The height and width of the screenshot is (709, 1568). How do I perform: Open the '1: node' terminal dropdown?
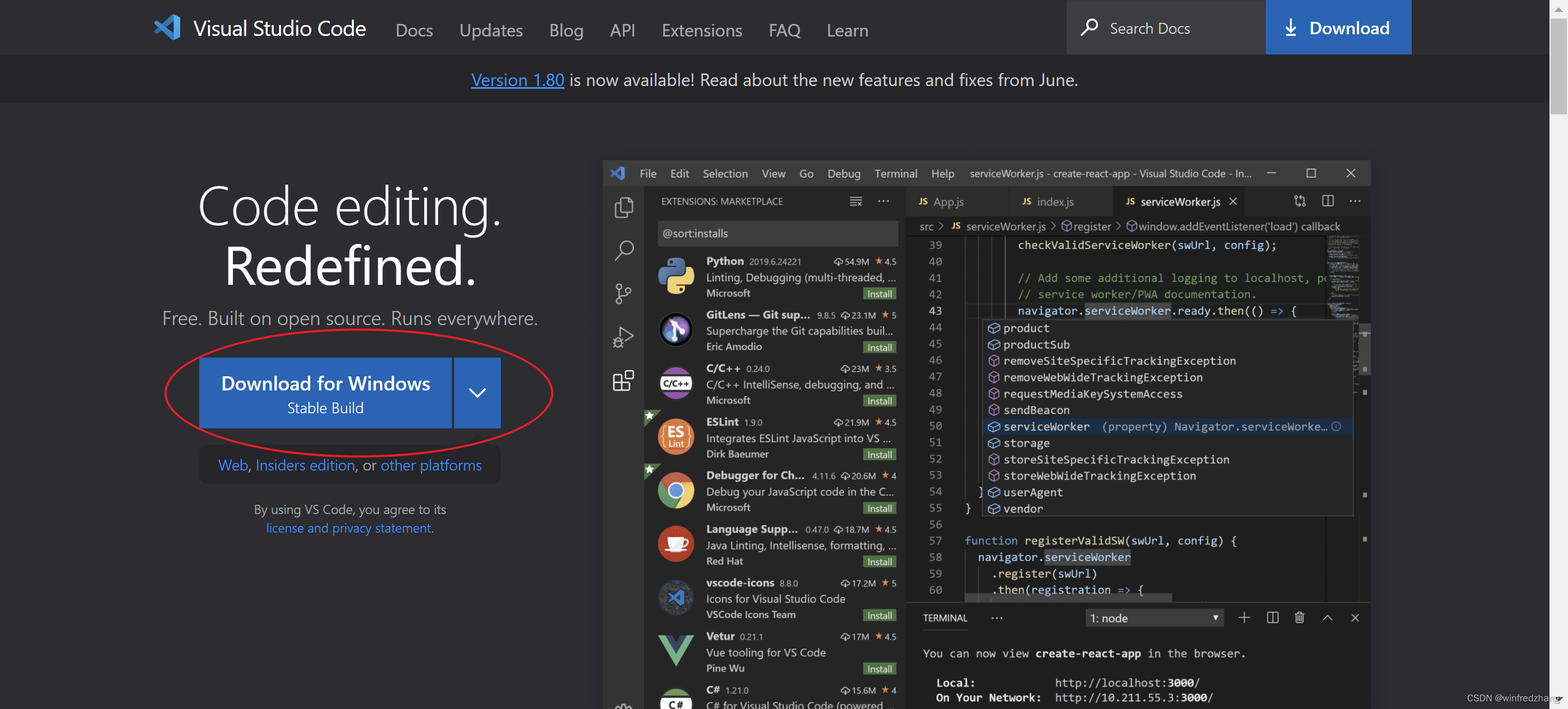point(1154,618)
